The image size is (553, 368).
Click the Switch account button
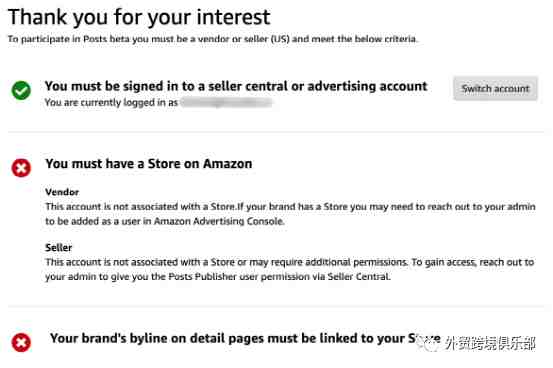click(495, 88)
